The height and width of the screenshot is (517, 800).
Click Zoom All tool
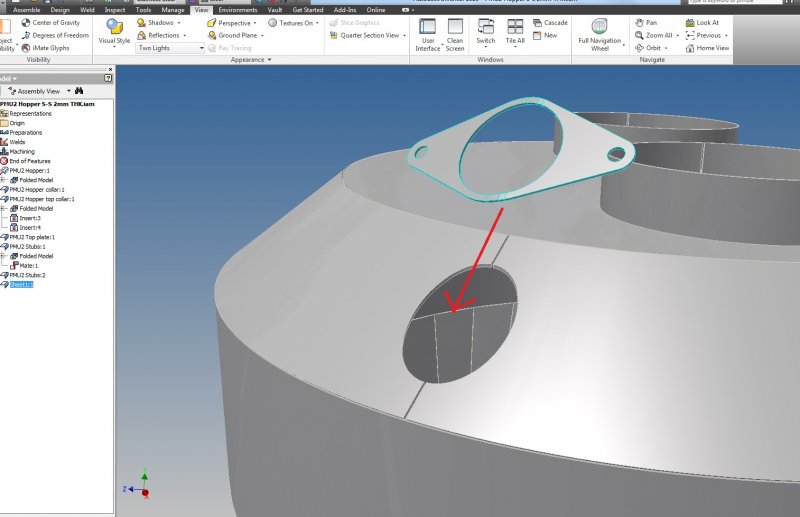click(x=654, y=35)
